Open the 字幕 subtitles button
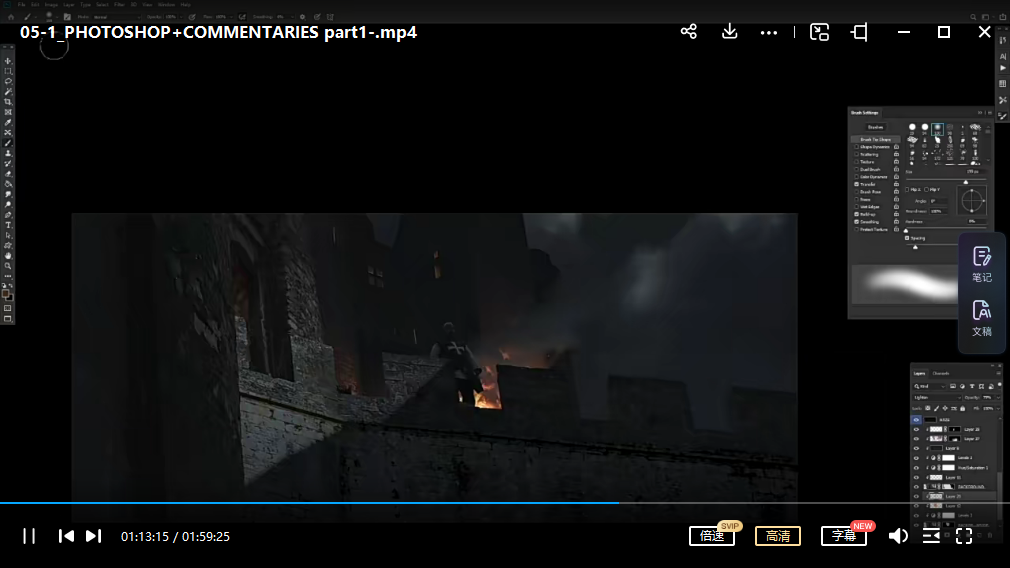1010x568 pixels. (x=844, y=536)
